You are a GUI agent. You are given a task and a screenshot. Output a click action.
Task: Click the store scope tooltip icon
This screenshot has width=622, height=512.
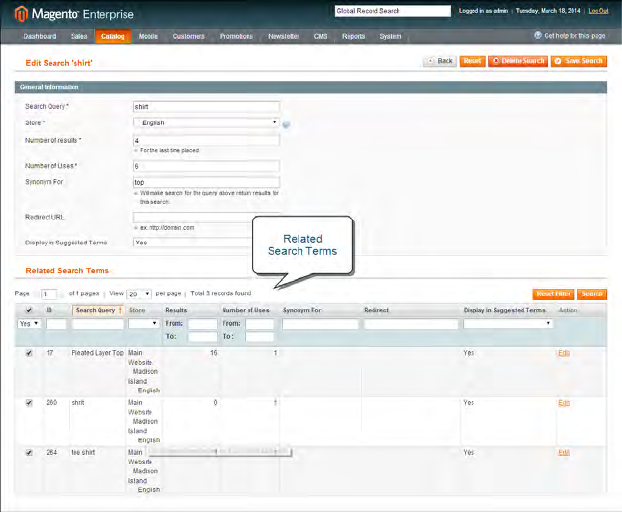(286, 125)
